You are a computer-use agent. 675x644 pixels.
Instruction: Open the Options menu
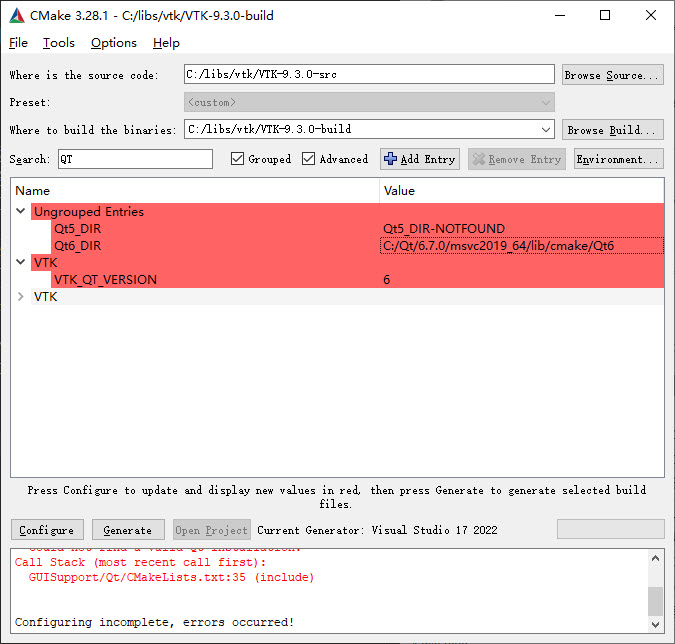114,43
